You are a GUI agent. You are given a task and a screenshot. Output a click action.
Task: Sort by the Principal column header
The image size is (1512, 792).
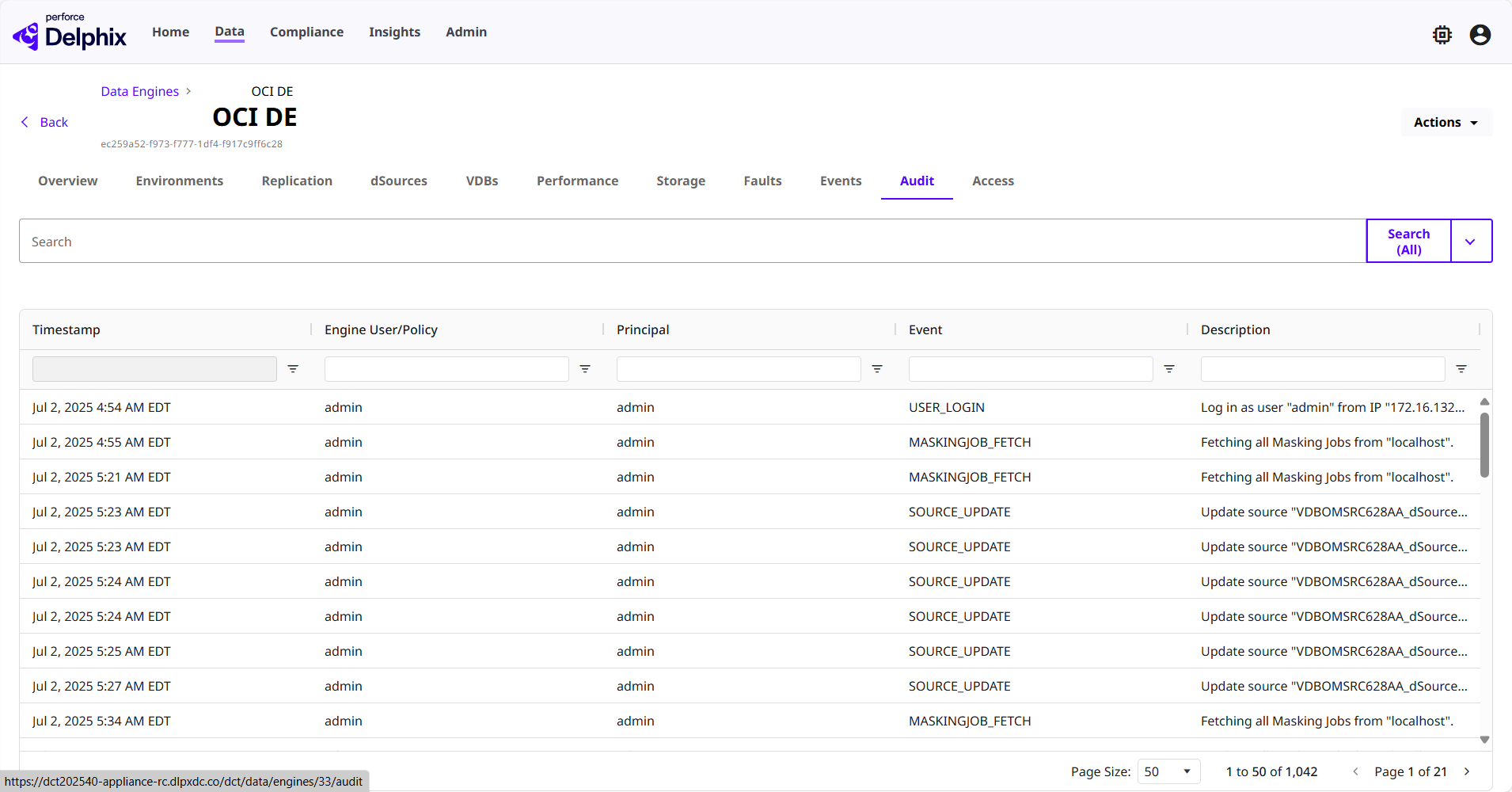[643, 329]
